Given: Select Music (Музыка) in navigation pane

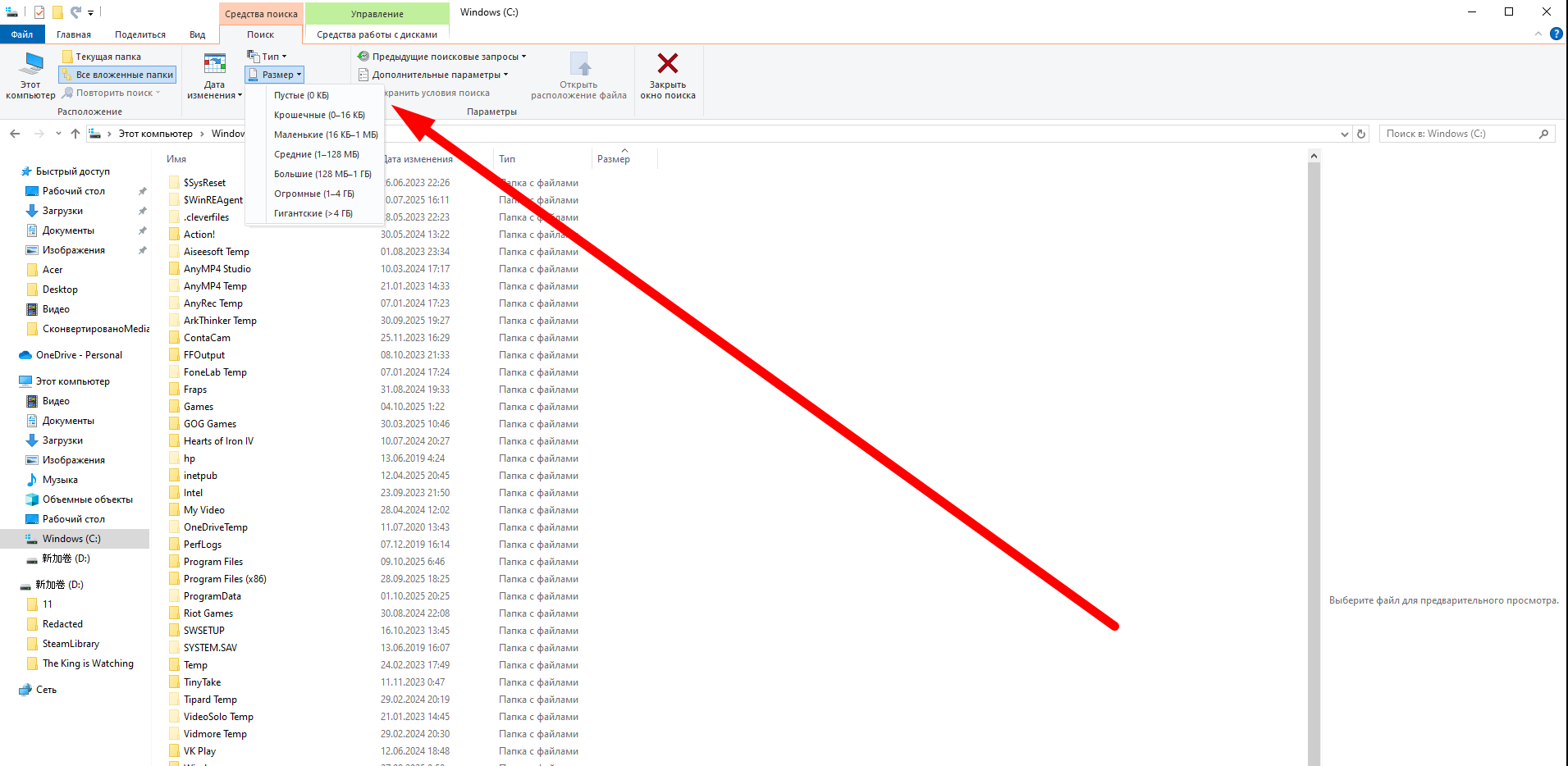Looking at the screenshot, I should coord(60,480).
